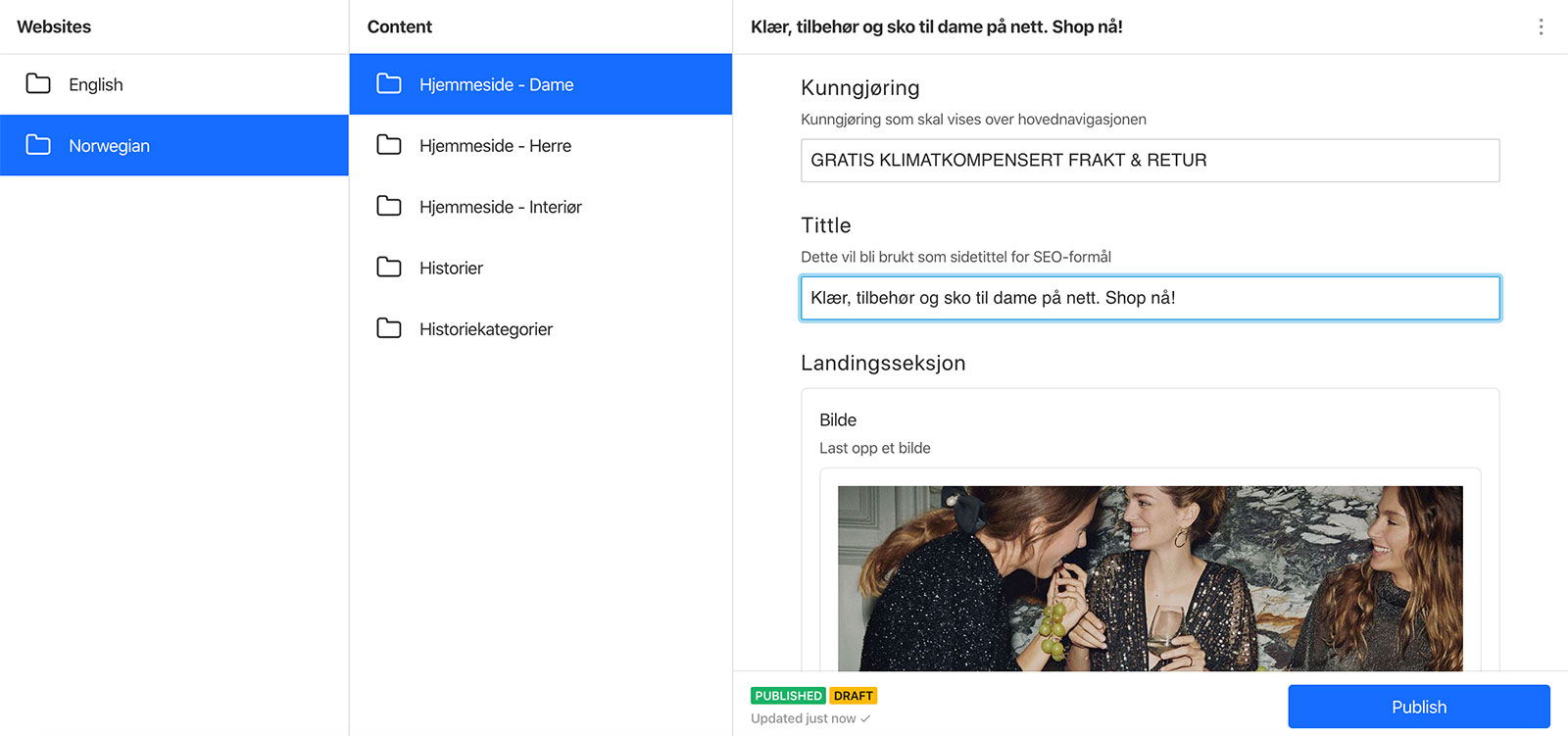Click folder icon beside Historiekategorier
Viewport: 1568px width, 736px height.
[x=389, y=328]
